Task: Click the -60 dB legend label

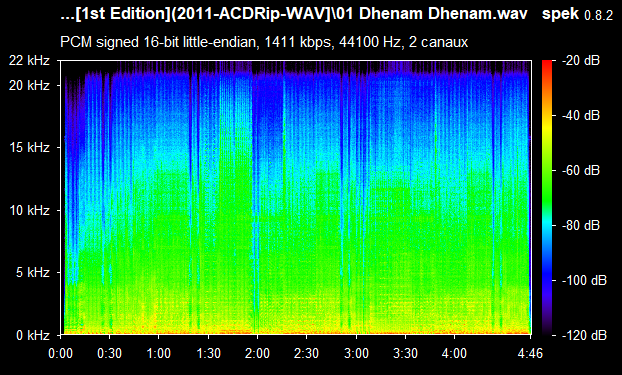Action: point(581,171)
